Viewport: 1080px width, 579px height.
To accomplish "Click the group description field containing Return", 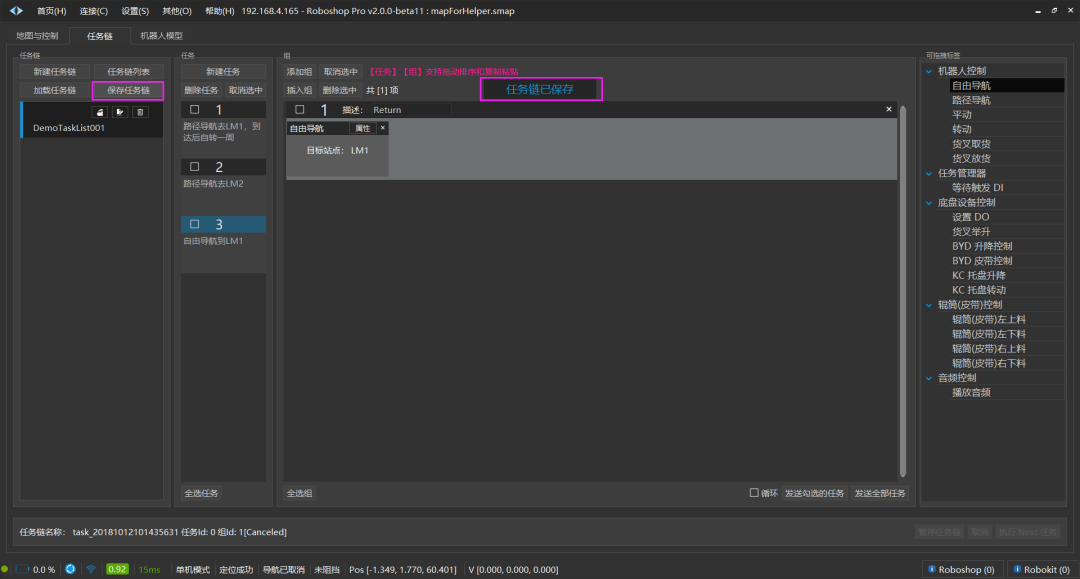I will click(411, 109).
